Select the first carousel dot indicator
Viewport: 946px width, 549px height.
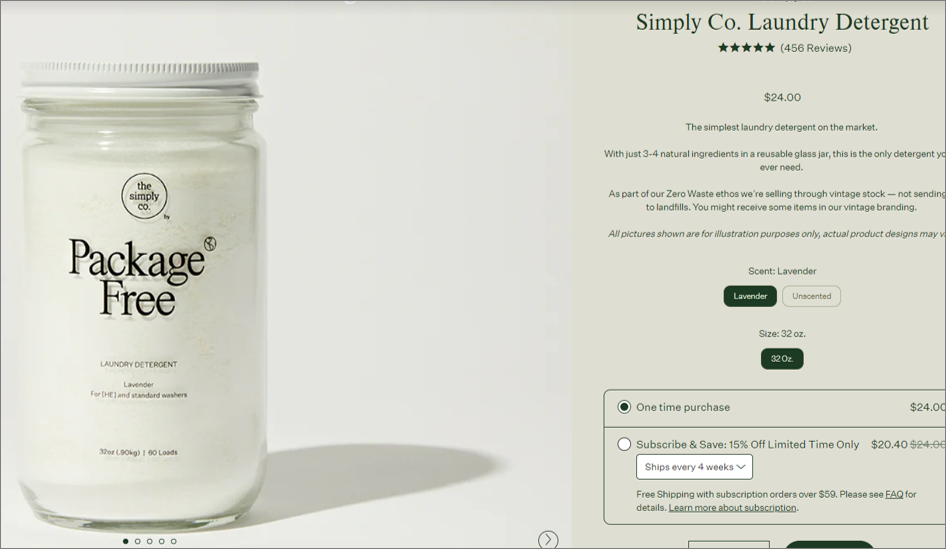[125, 541]
